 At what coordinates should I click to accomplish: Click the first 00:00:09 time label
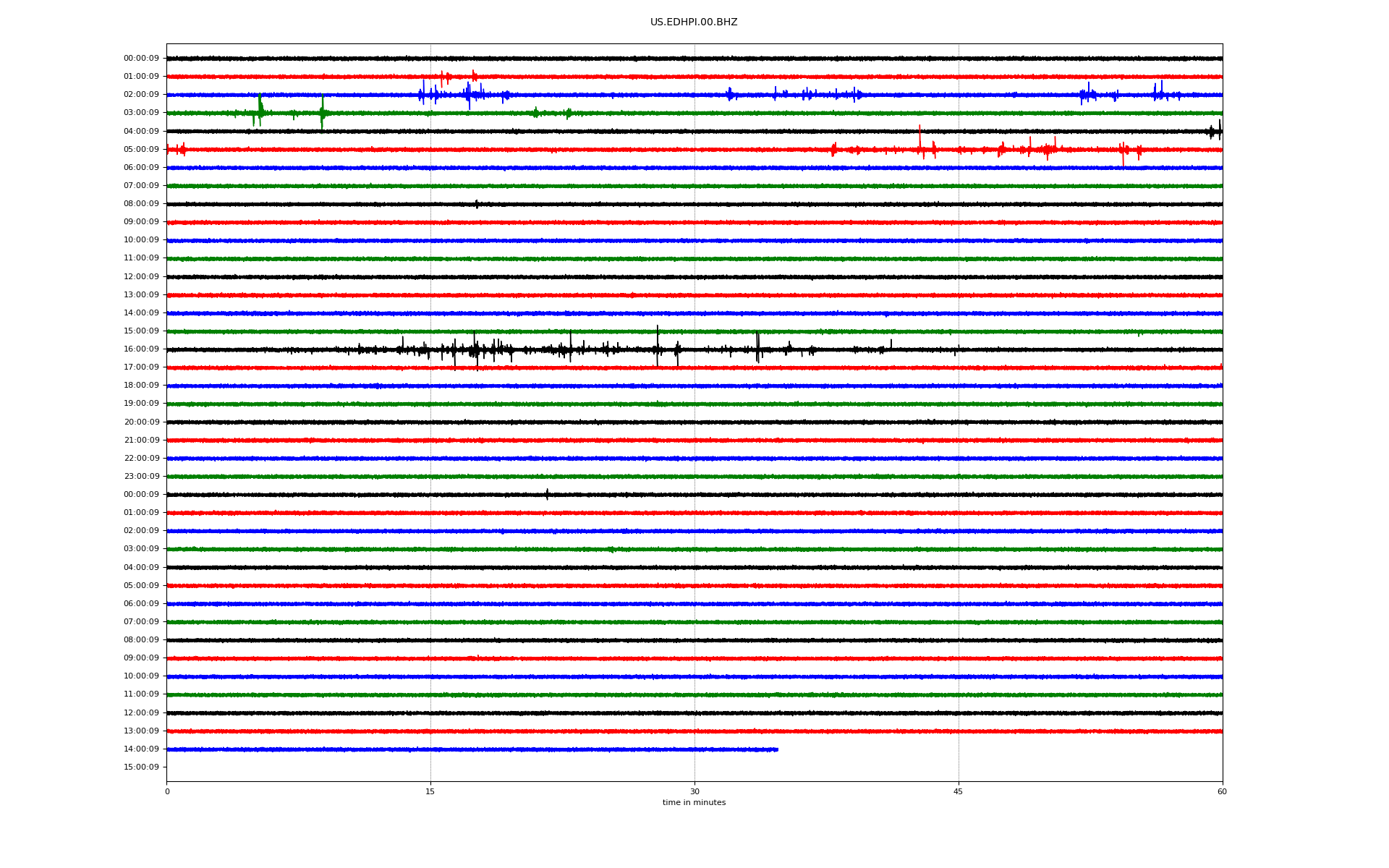[141, 59]
